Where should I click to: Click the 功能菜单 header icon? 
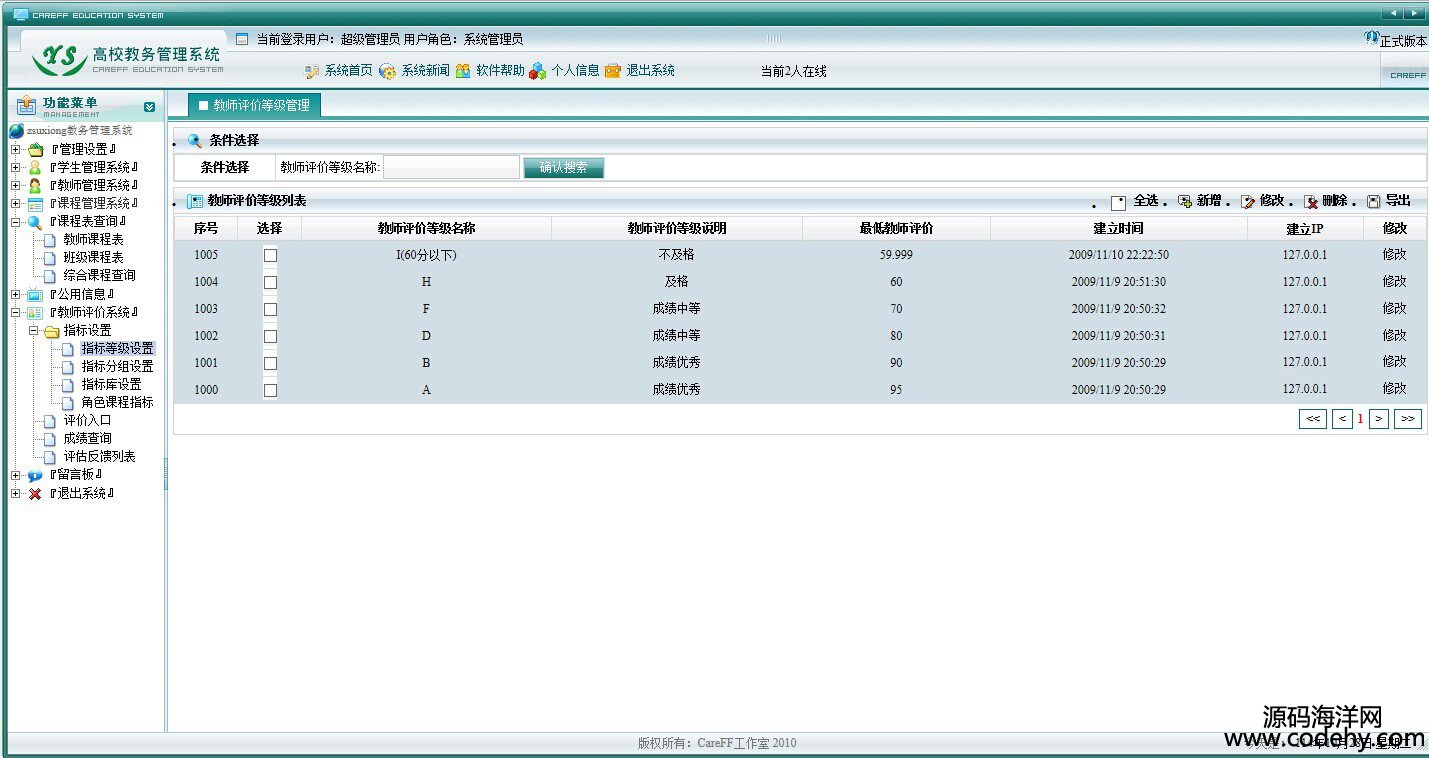(26, 106)
